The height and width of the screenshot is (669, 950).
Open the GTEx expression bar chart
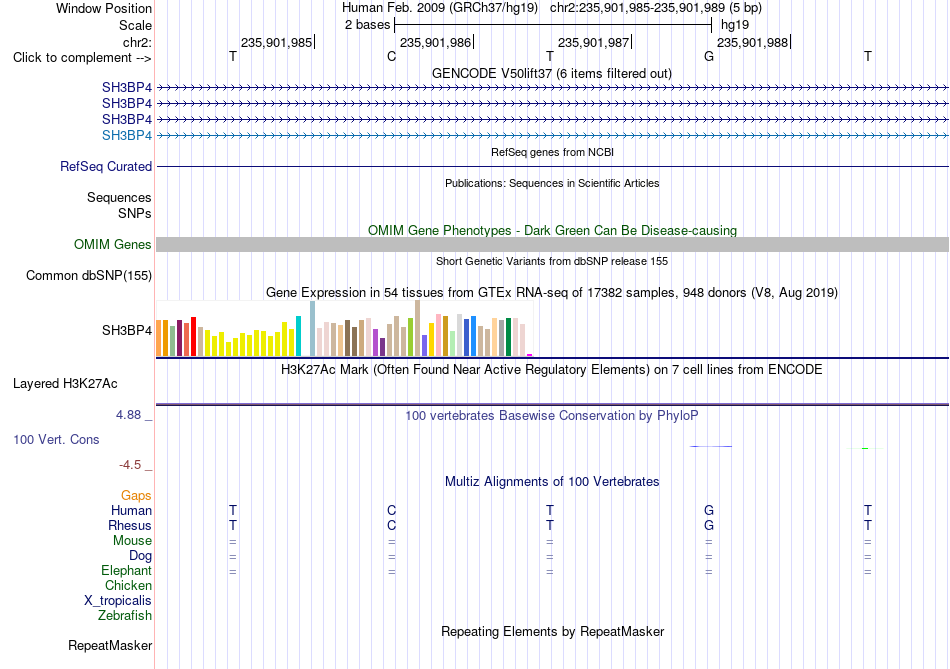coord(344,328)
